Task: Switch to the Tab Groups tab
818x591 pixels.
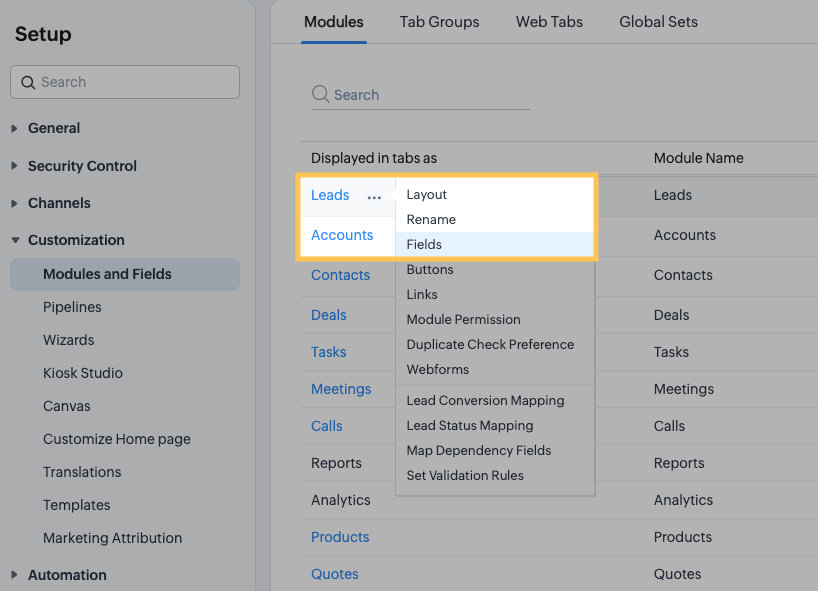Action: click(x=439, y=22)
